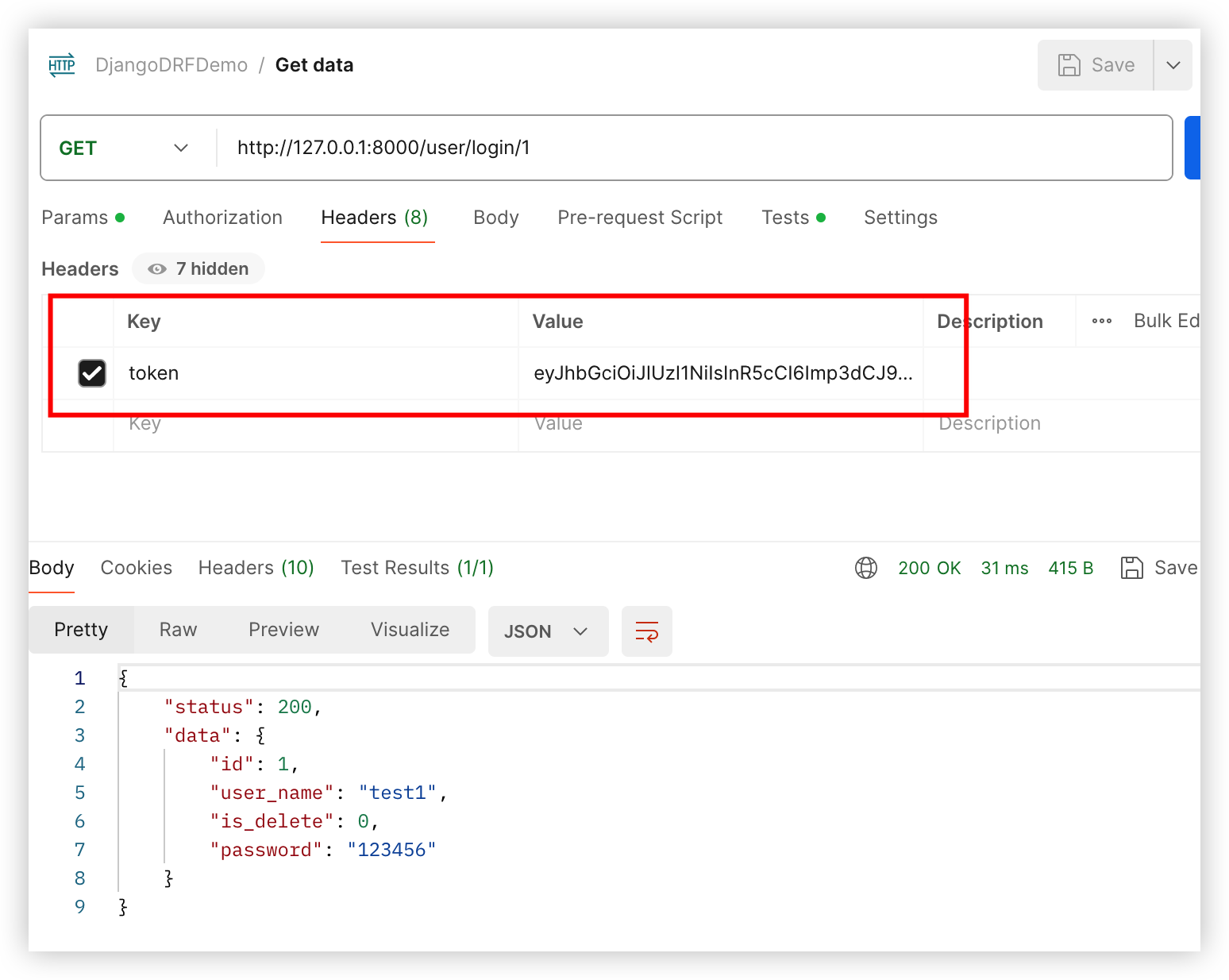Viewport: 1229px width, 980px height.
Task: Open the Pre-request Script tab
Action: click(639, 218)
